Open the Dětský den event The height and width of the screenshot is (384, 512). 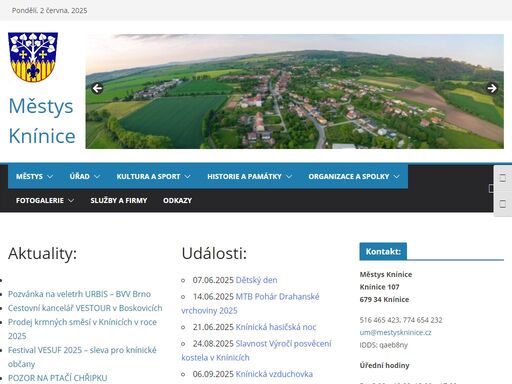[256, 280]
